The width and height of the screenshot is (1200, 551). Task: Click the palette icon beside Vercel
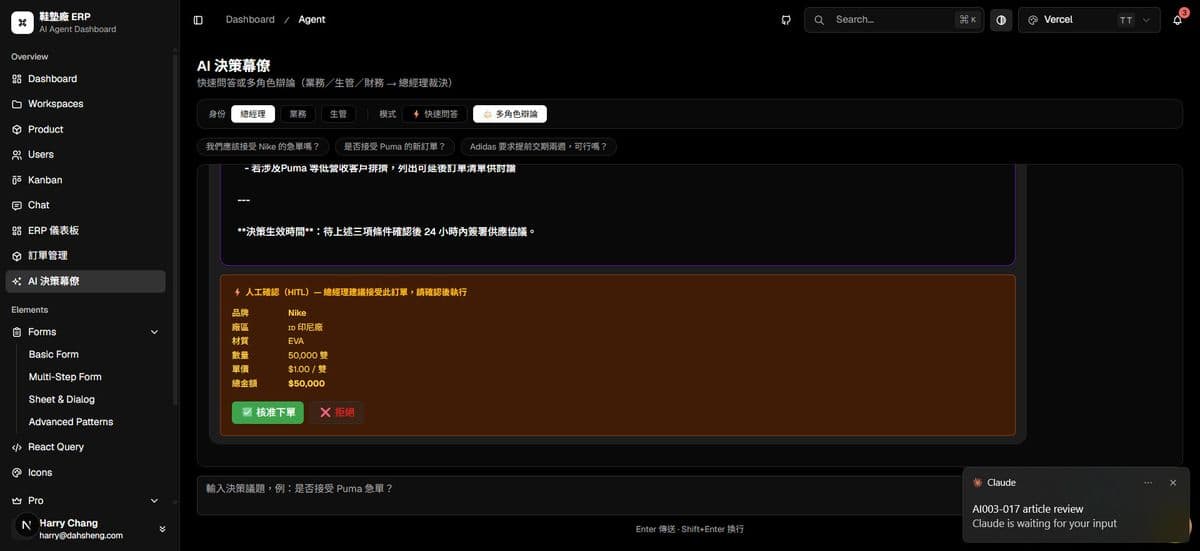tap(1033, 20)
